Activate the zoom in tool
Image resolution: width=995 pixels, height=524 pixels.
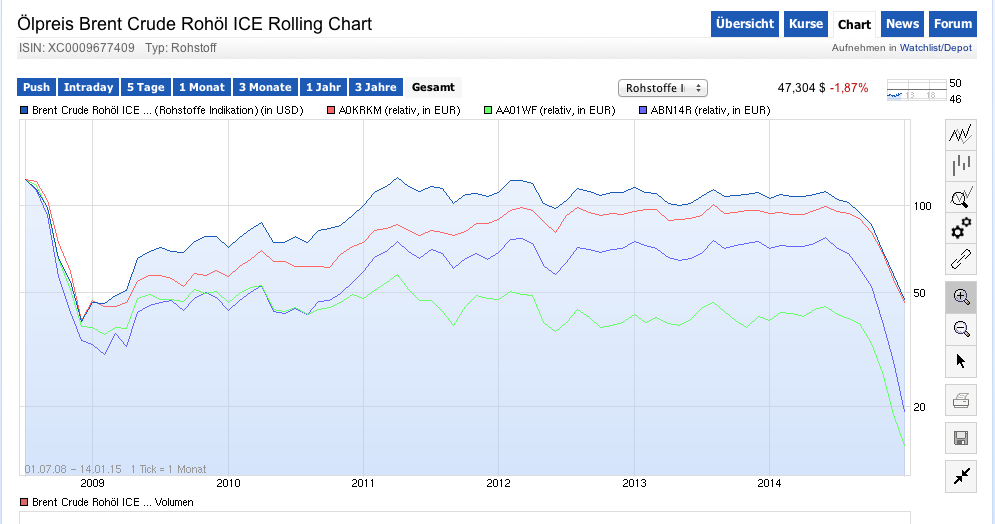[960, 297]
